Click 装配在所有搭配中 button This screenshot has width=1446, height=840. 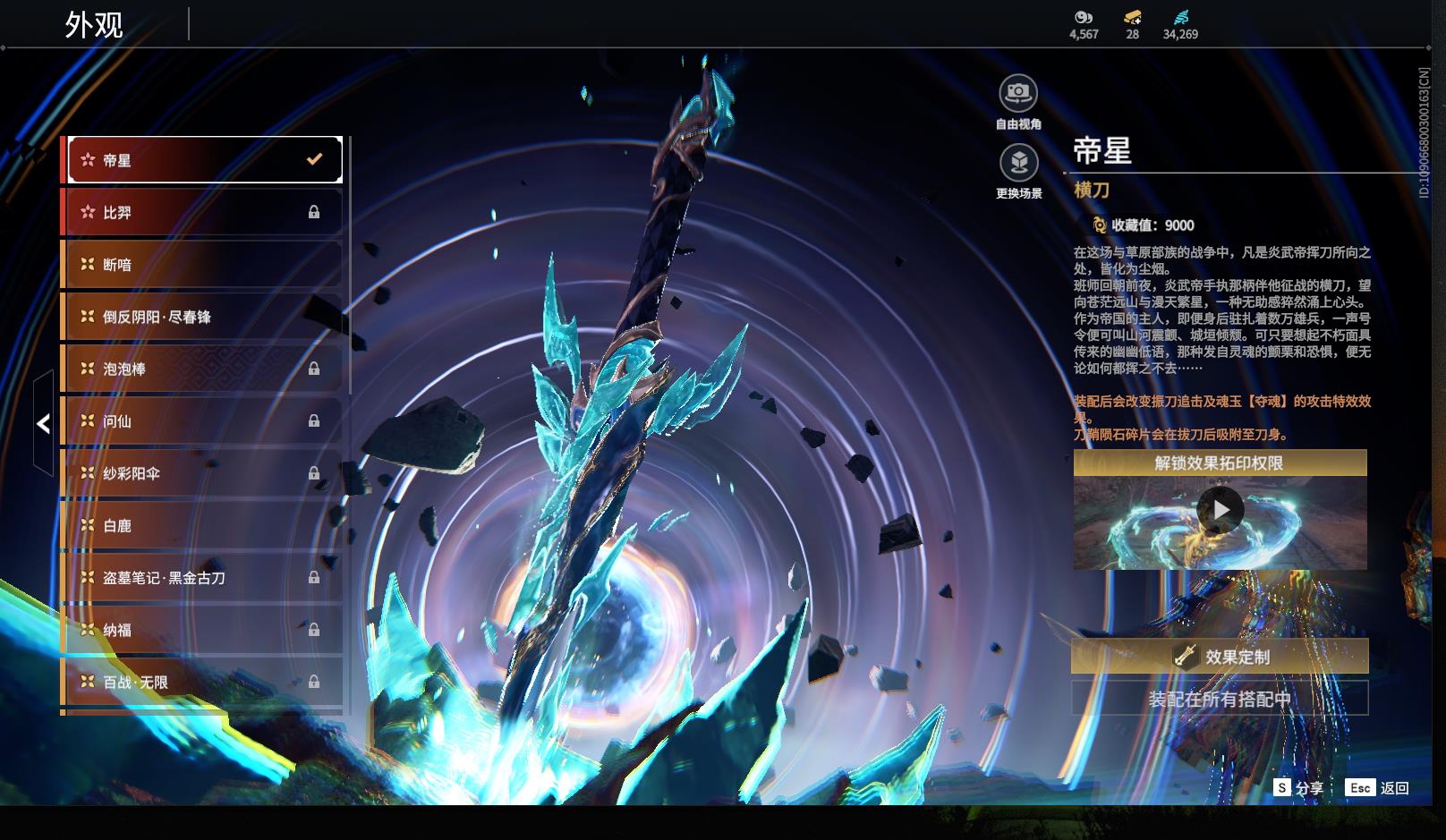pyautogui.click(x=1220, y=699)
